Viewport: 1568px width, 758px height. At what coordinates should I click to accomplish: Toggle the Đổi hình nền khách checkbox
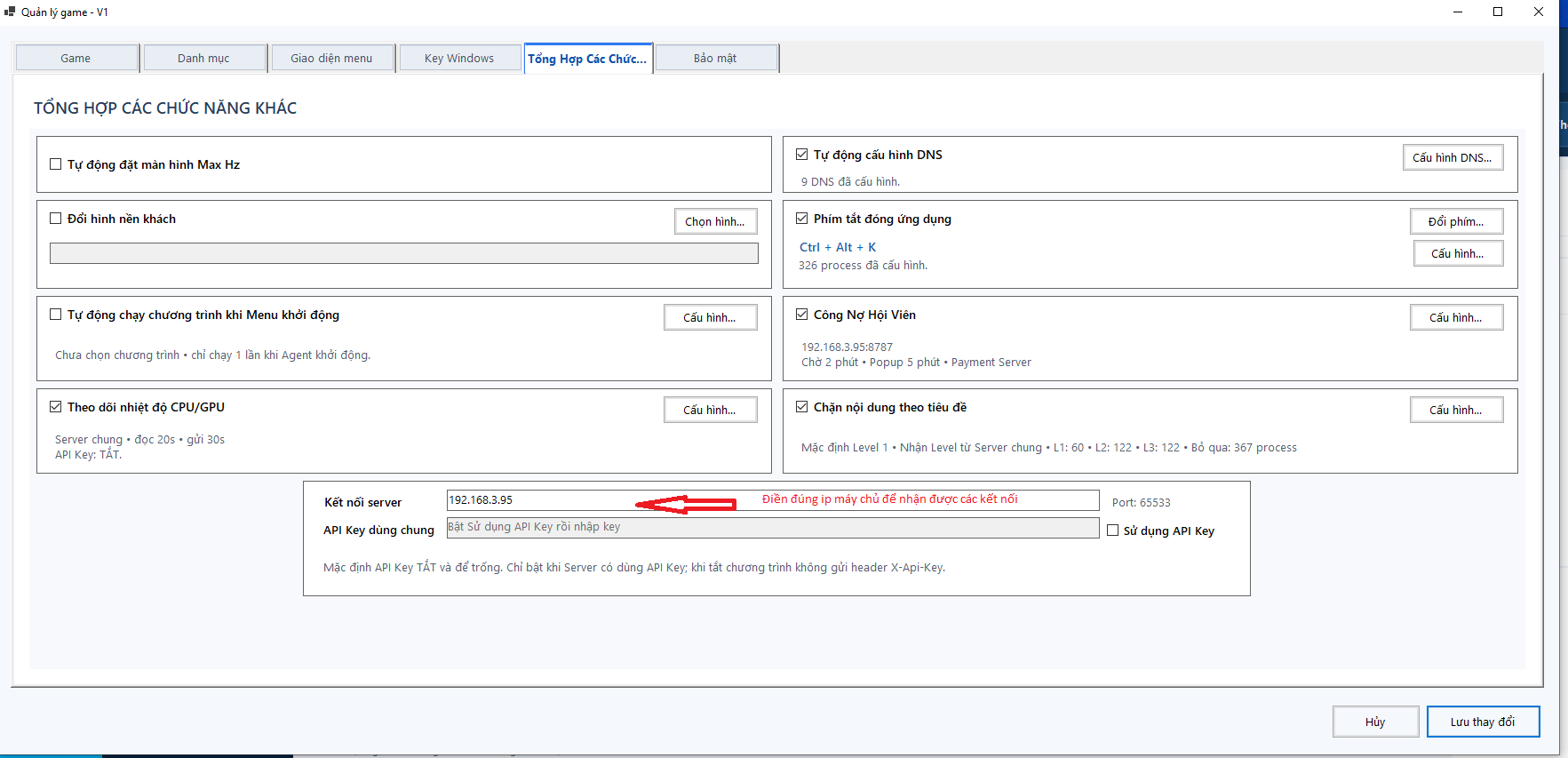click(x=56, y=219)
